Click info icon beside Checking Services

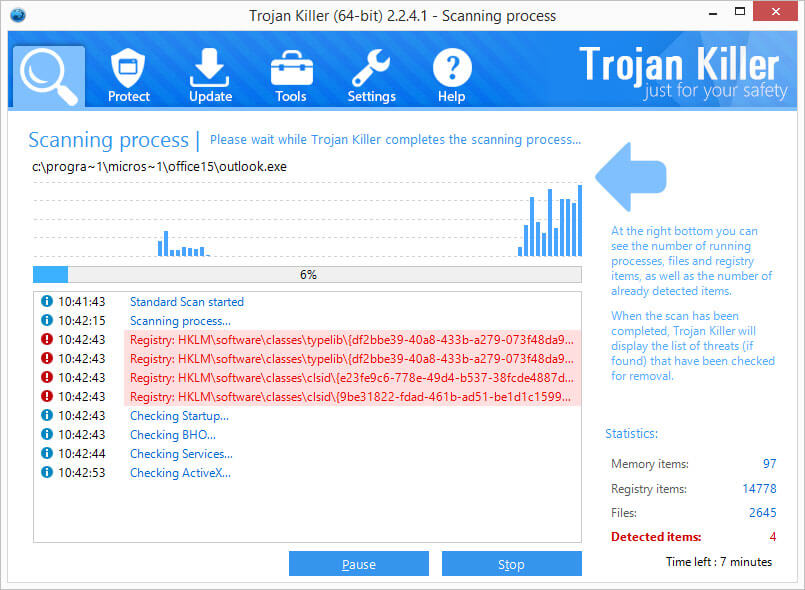coord(47,453)
